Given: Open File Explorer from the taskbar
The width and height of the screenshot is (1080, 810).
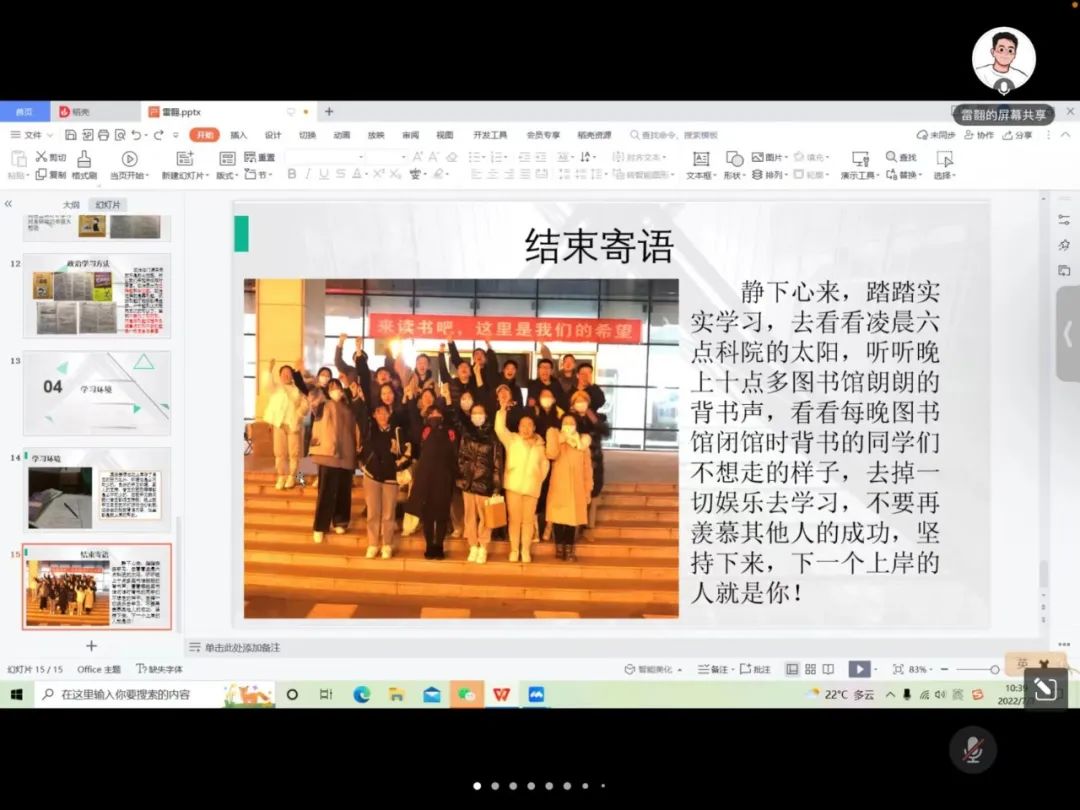Looking at the screenshot, I should pyautogui.click(x=396, y=694).
